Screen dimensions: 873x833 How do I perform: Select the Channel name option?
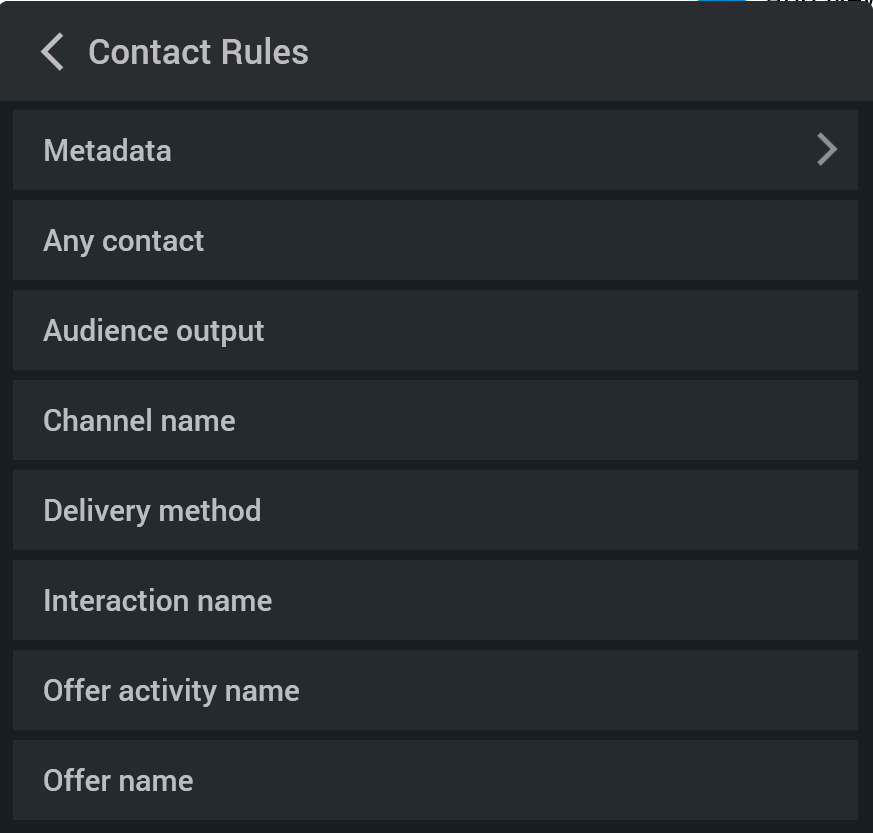click(435, 420)
